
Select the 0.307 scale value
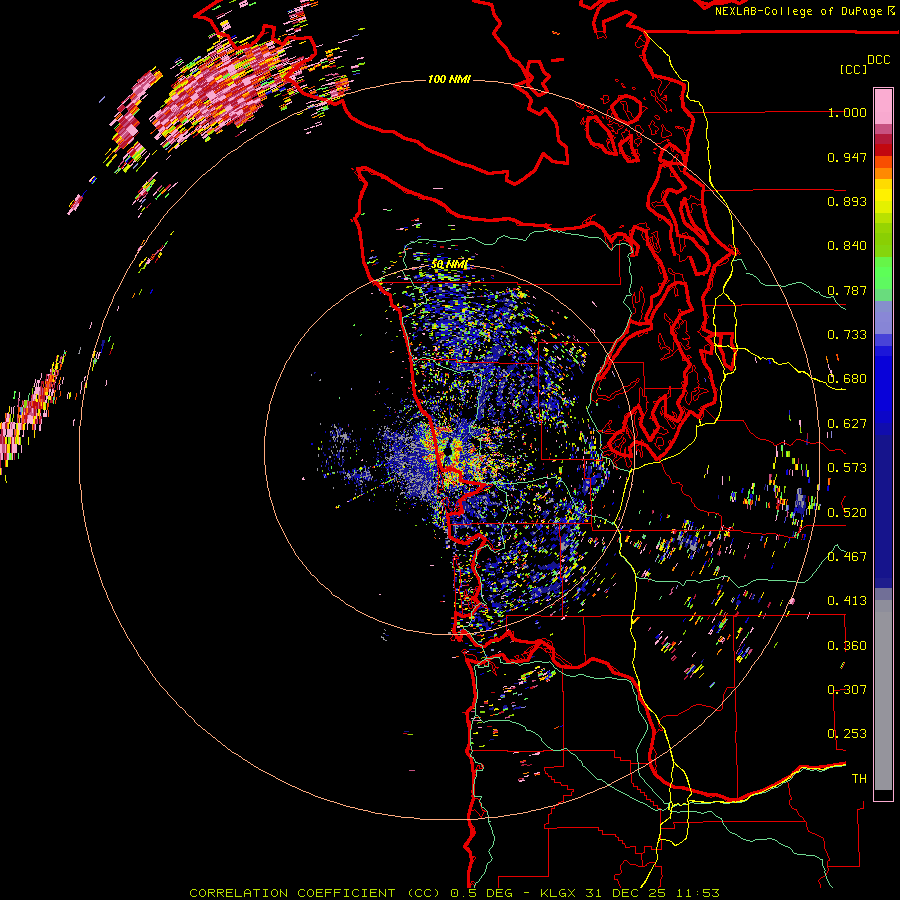click(847, 690)
